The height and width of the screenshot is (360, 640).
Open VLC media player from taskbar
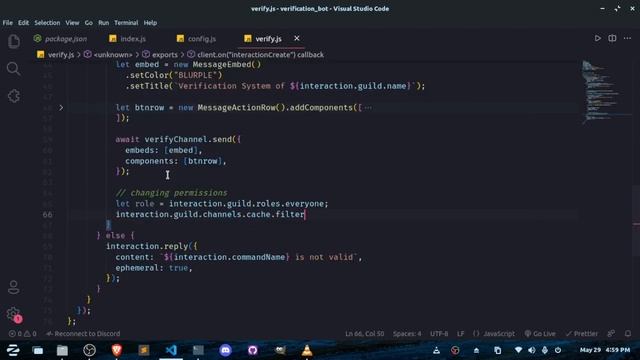tap(307, 350)
